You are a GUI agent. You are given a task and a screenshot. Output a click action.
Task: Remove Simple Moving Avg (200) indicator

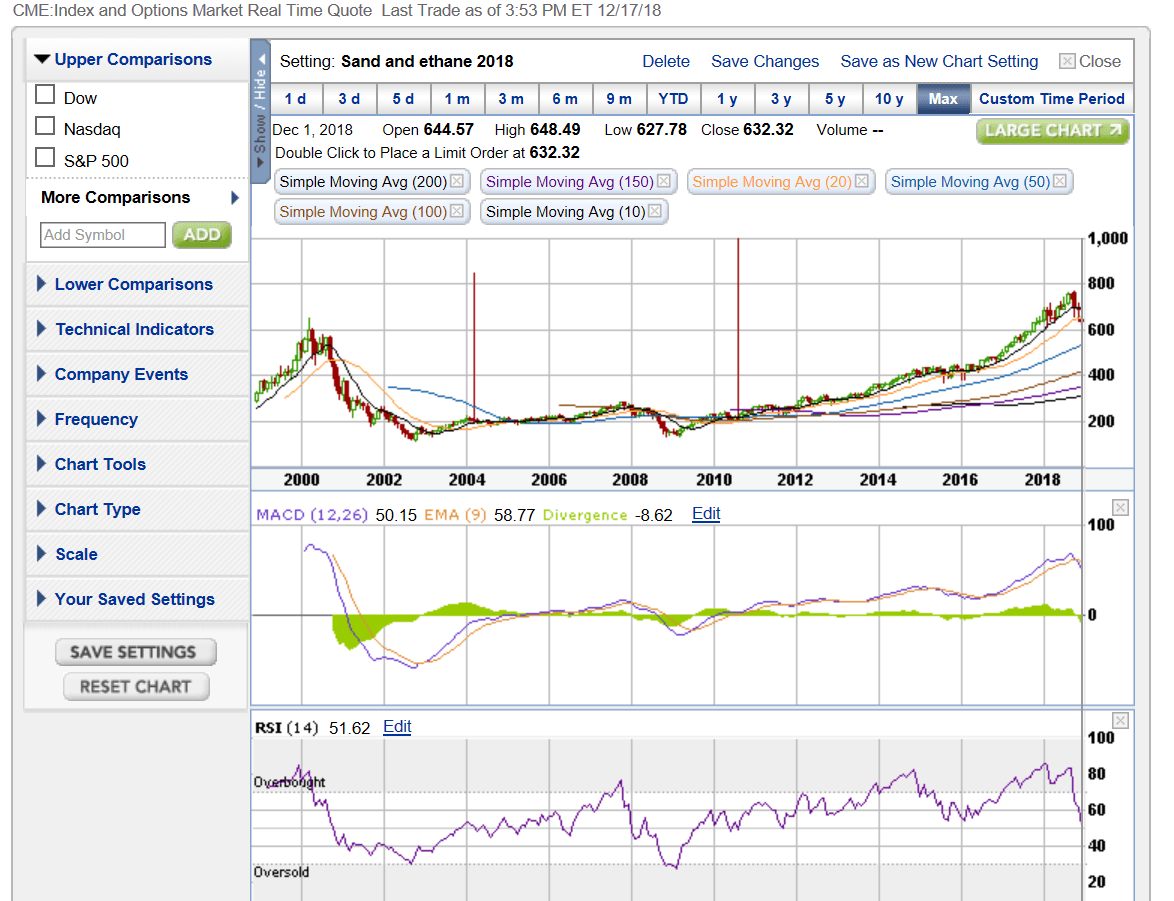pyautogui.click(x=457, y=181)
